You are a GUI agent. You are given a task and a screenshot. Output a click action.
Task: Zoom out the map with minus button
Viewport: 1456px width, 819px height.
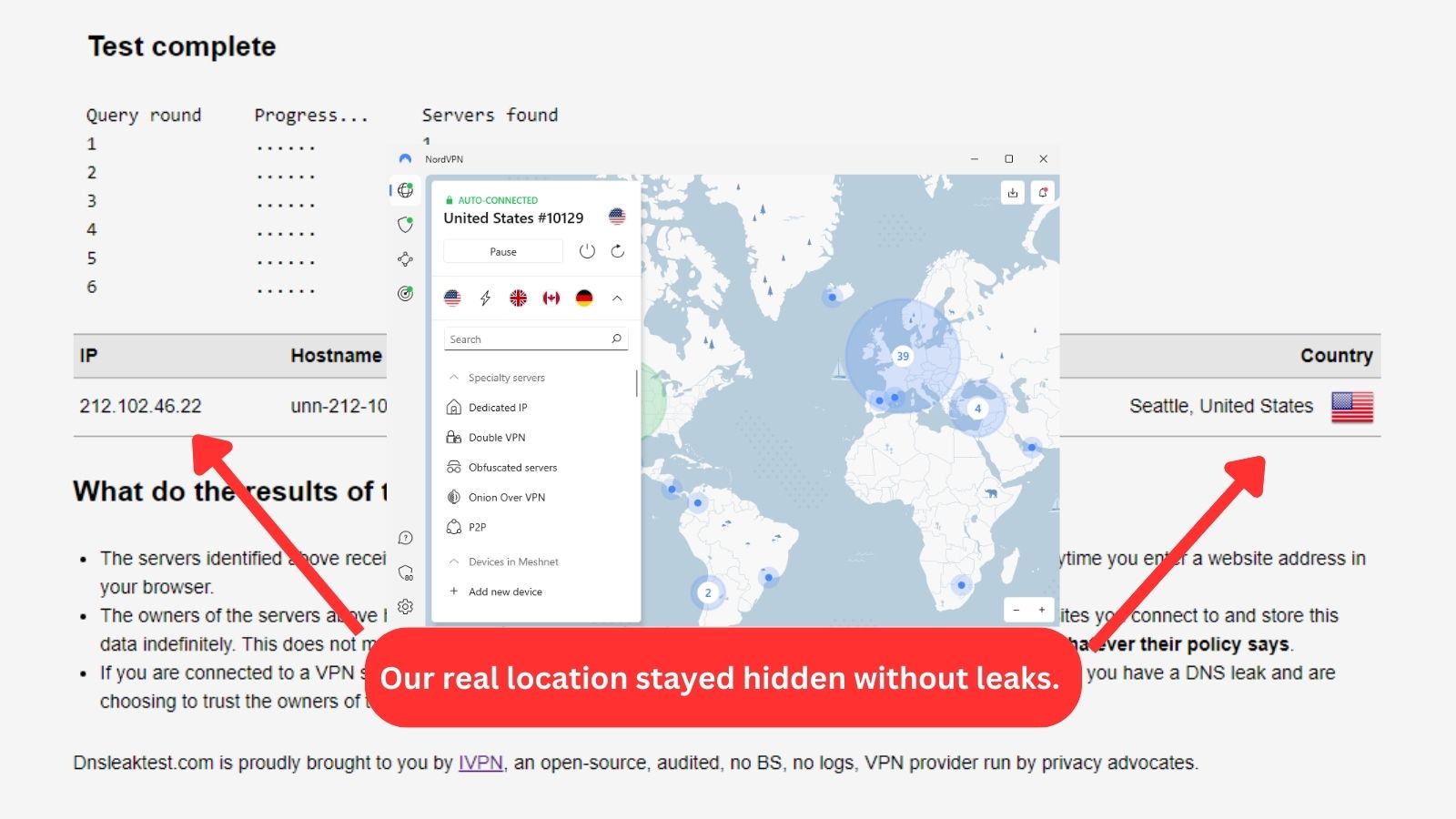pyautogui.click(x=1016, y=610)
